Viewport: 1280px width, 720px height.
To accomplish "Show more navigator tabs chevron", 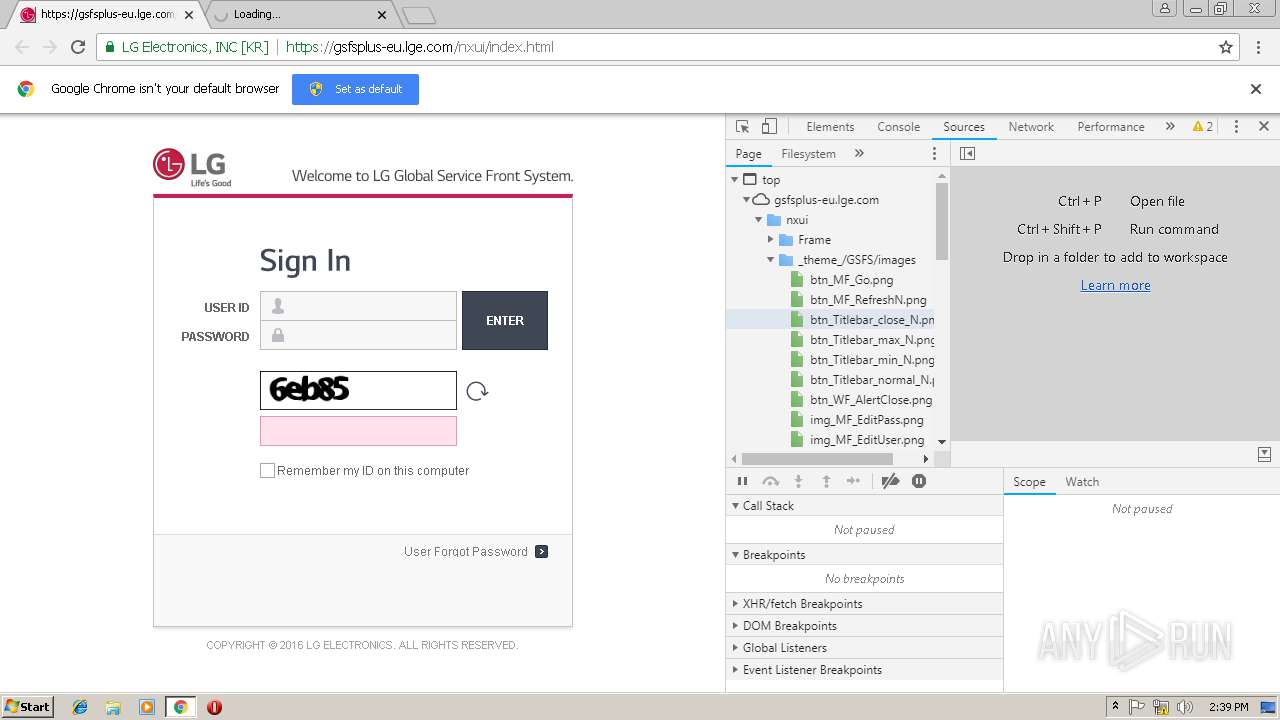I will (x=859, y=153).
